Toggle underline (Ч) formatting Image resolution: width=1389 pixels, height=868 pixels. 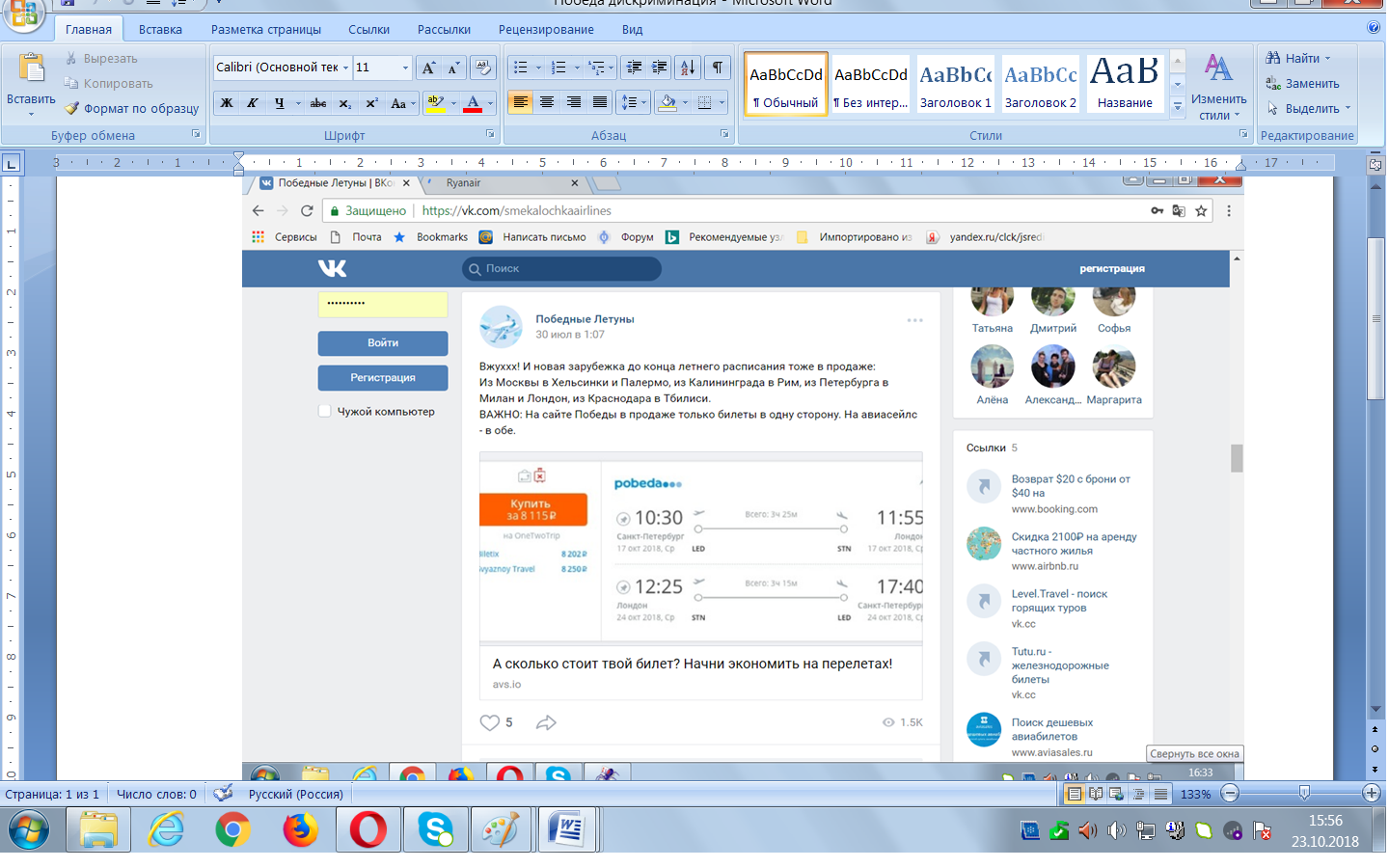[279, 103]
